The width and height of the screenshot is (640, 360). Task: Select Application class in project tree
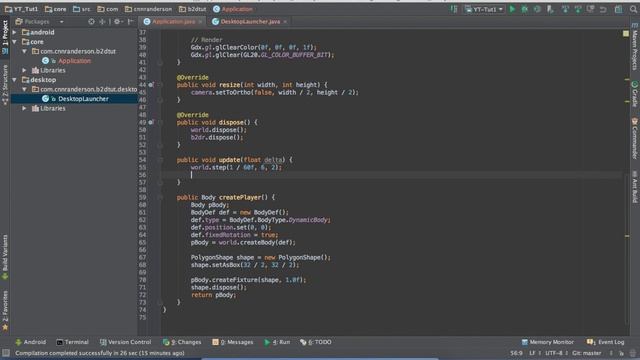tap(74, 61)
